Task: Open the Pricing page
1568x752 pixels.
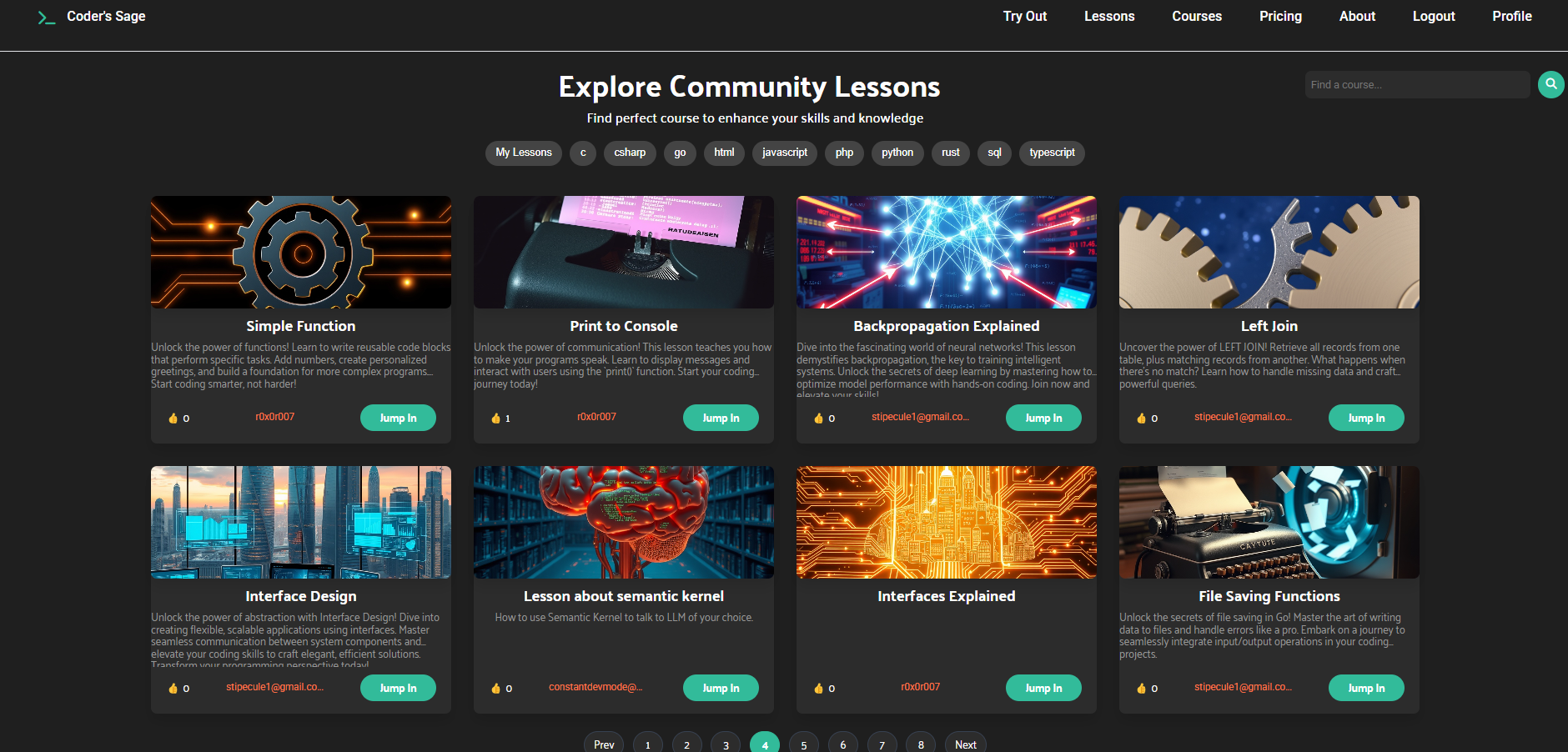Action: pyautogui.click(x=1280, y=16)
